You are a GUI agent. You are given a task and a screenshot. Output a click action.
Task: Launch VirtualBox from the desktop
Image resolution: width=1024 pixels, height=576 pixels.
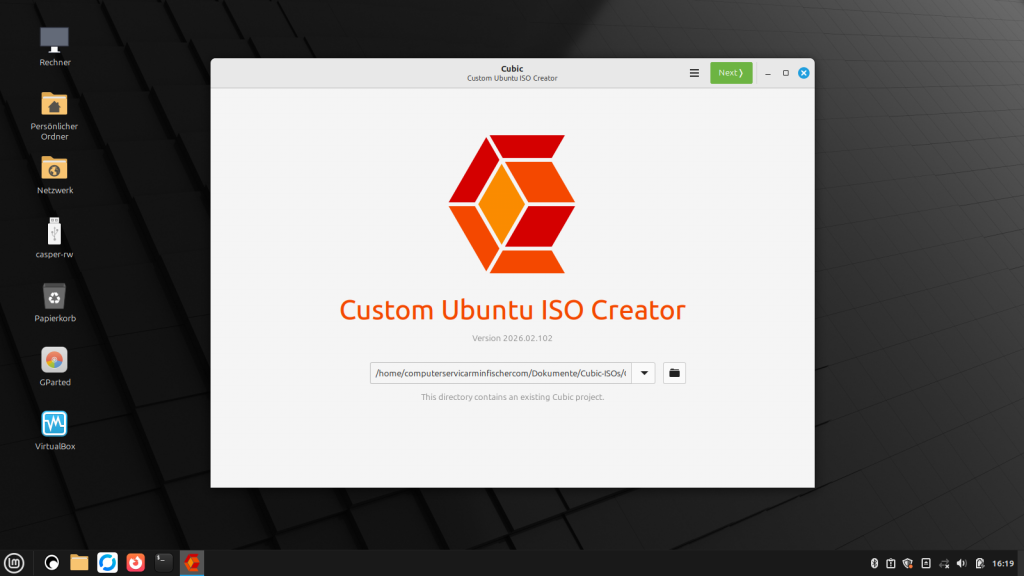tap(54, 430)
